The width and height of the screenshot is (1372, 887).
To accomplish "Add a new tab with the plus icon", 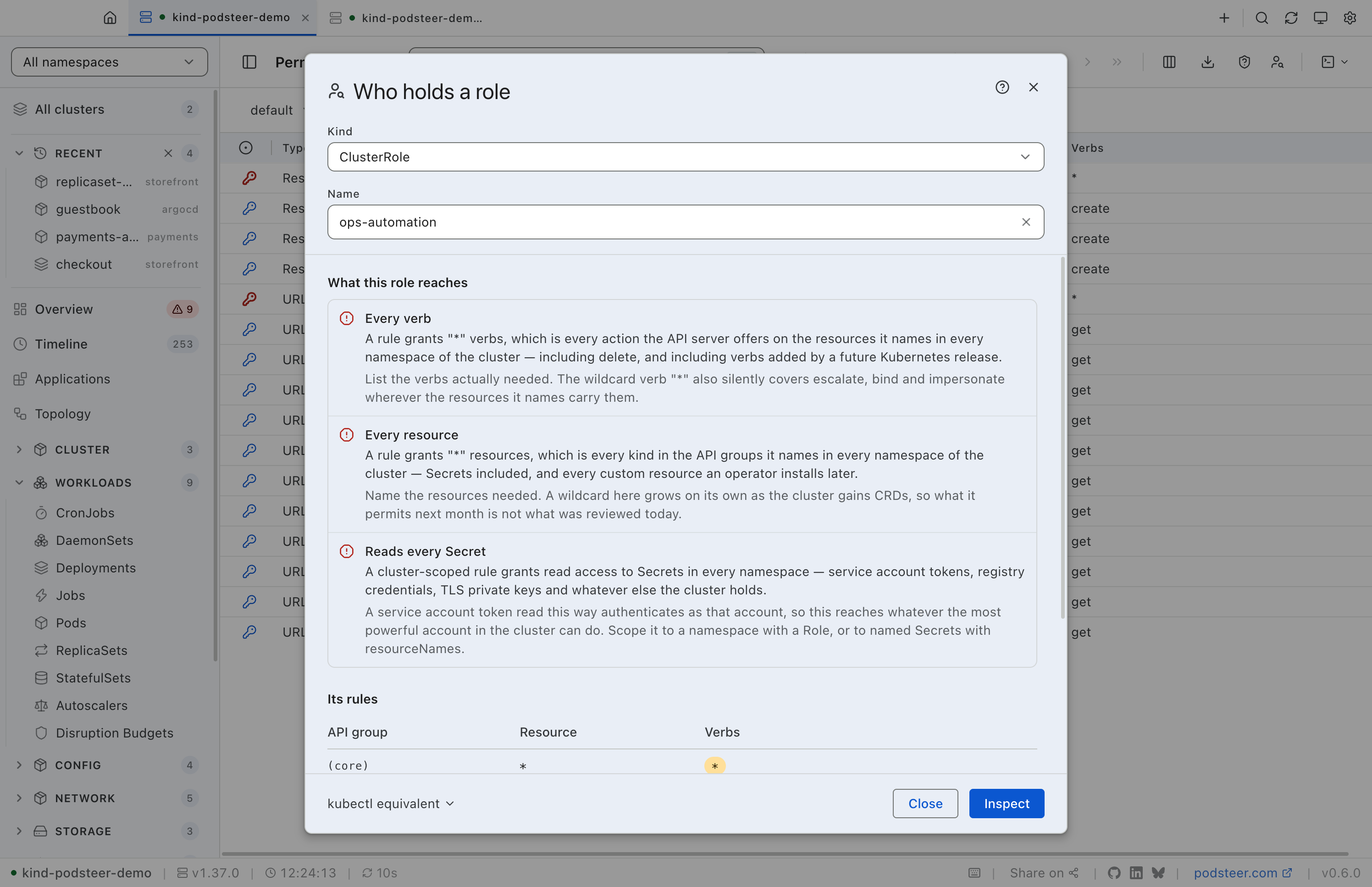I will tap(1224, 18).
